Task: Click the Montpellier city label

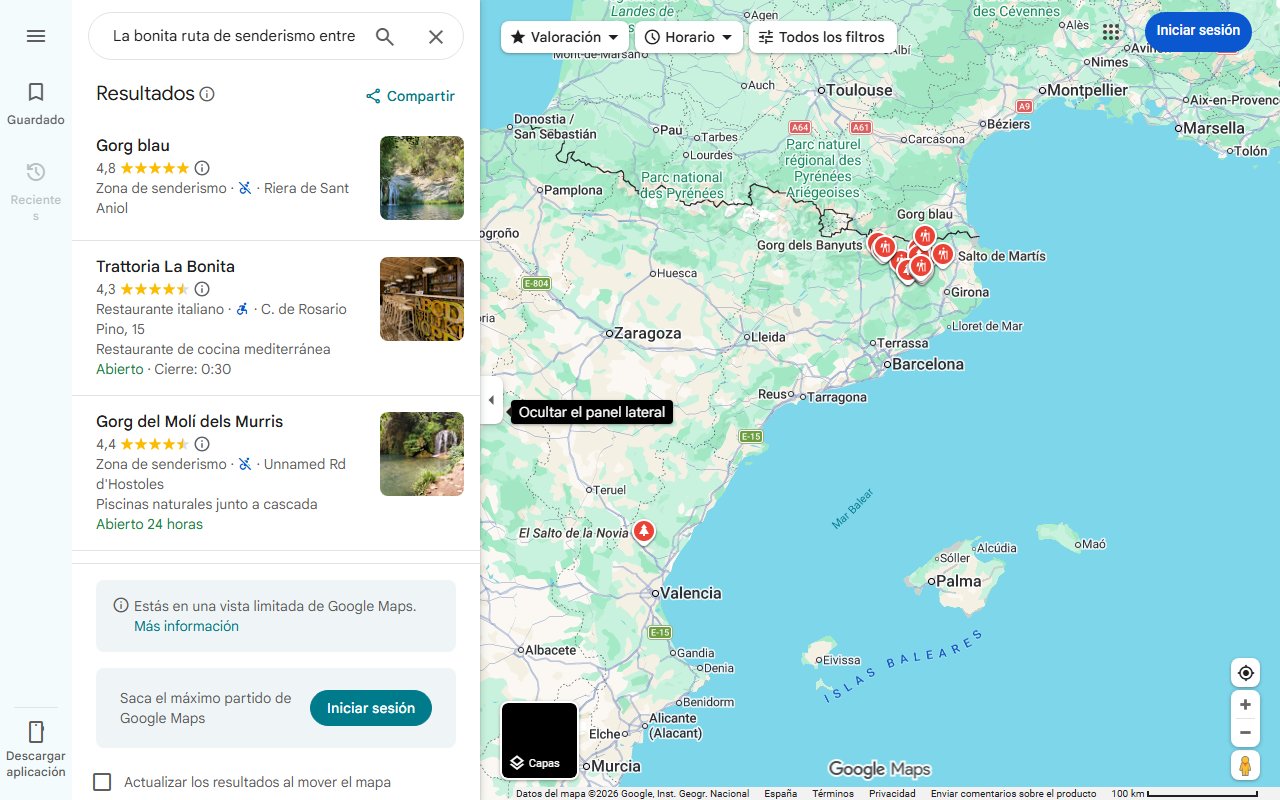Action: 1087,90
